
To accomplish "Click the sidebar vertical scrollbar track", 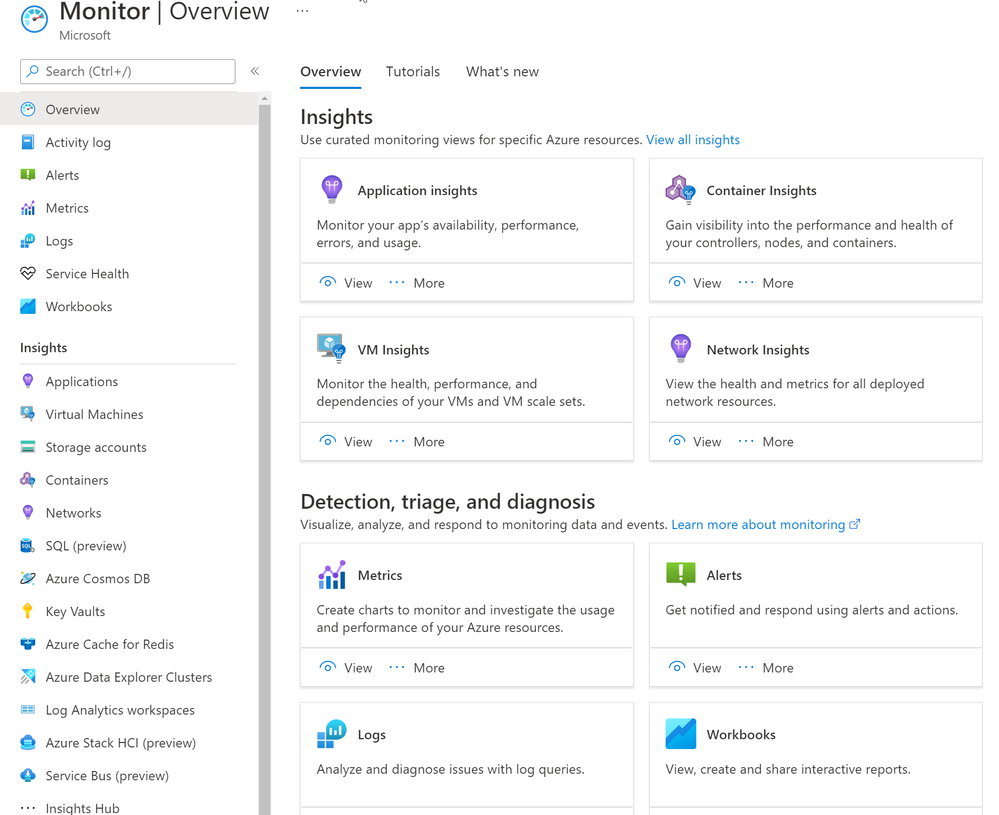I will [x=264, y=459].
